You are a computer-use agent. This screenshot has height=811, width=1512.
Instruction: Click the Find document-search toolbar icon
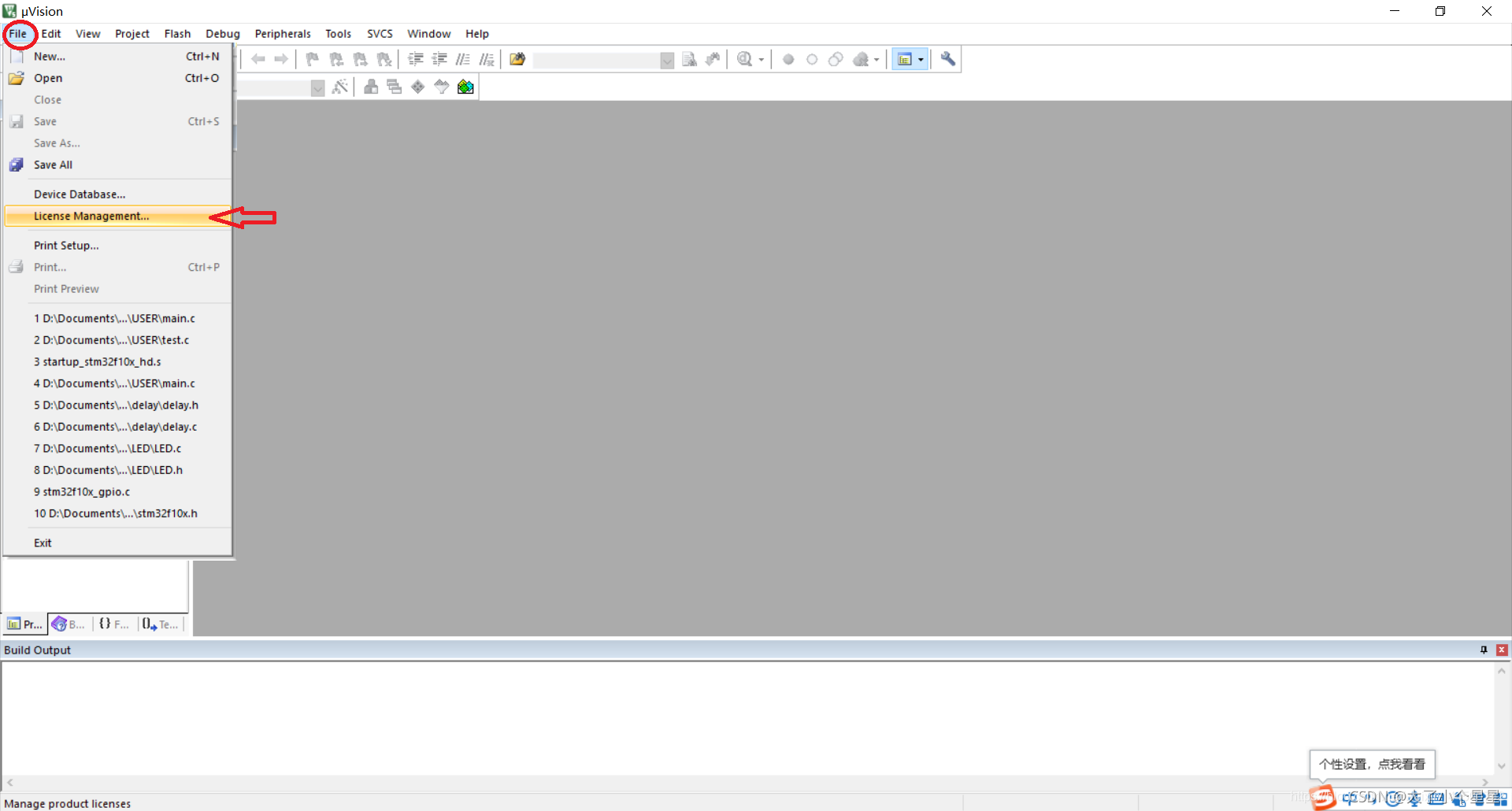689,59
